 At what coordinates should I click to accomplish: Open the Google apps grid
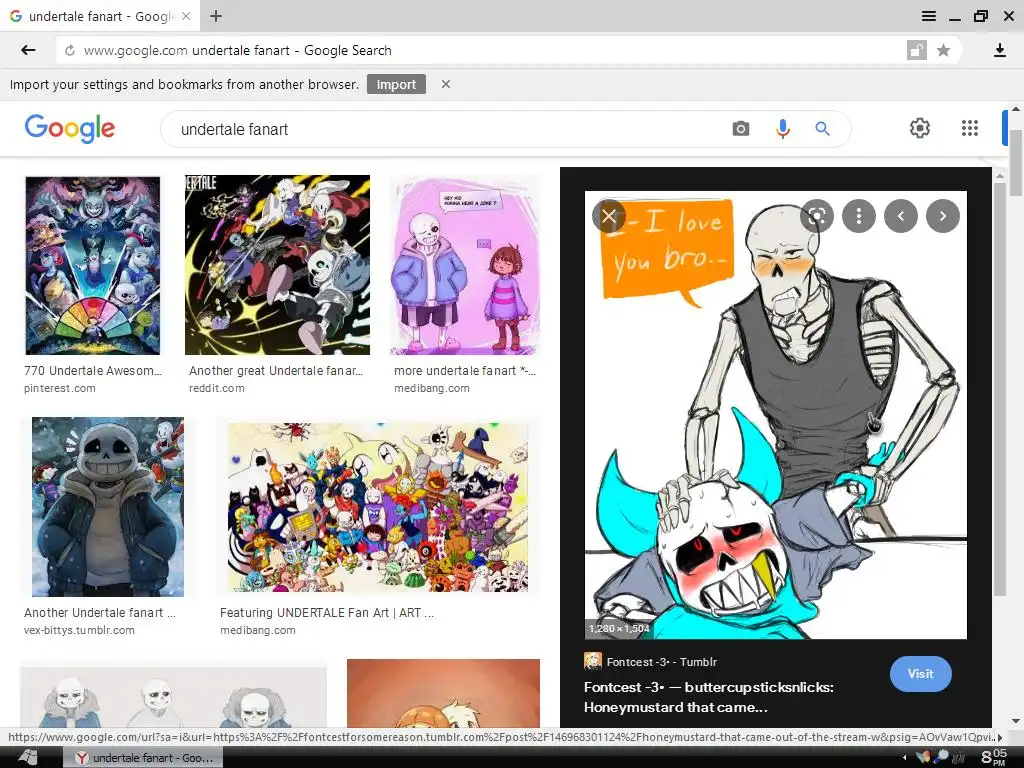coord(969,128)
